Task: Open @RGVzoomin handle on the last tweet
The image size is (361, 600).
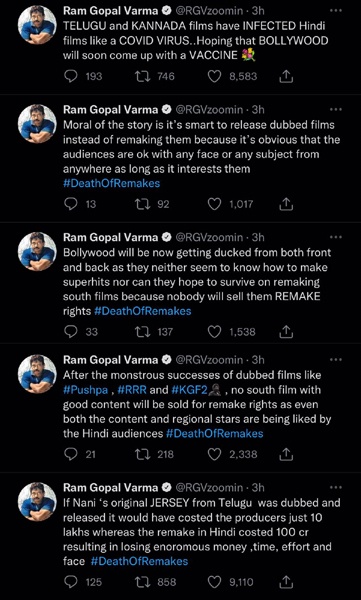Action: (209, 488)
